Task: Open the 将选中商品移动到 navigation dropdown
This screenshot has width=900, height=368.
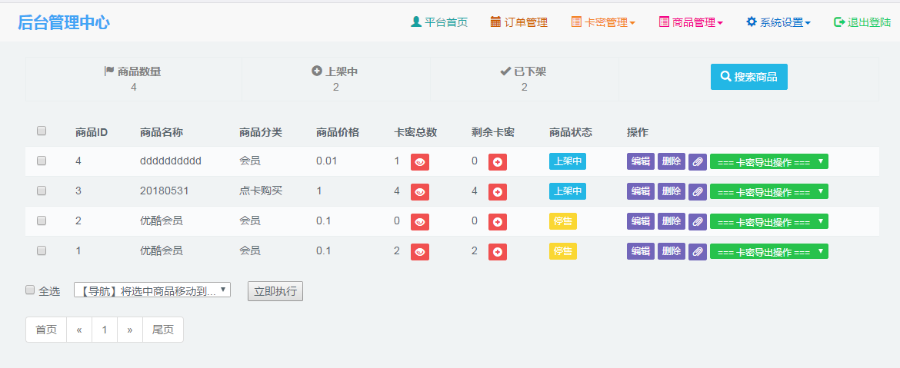Action: point(152,290)
